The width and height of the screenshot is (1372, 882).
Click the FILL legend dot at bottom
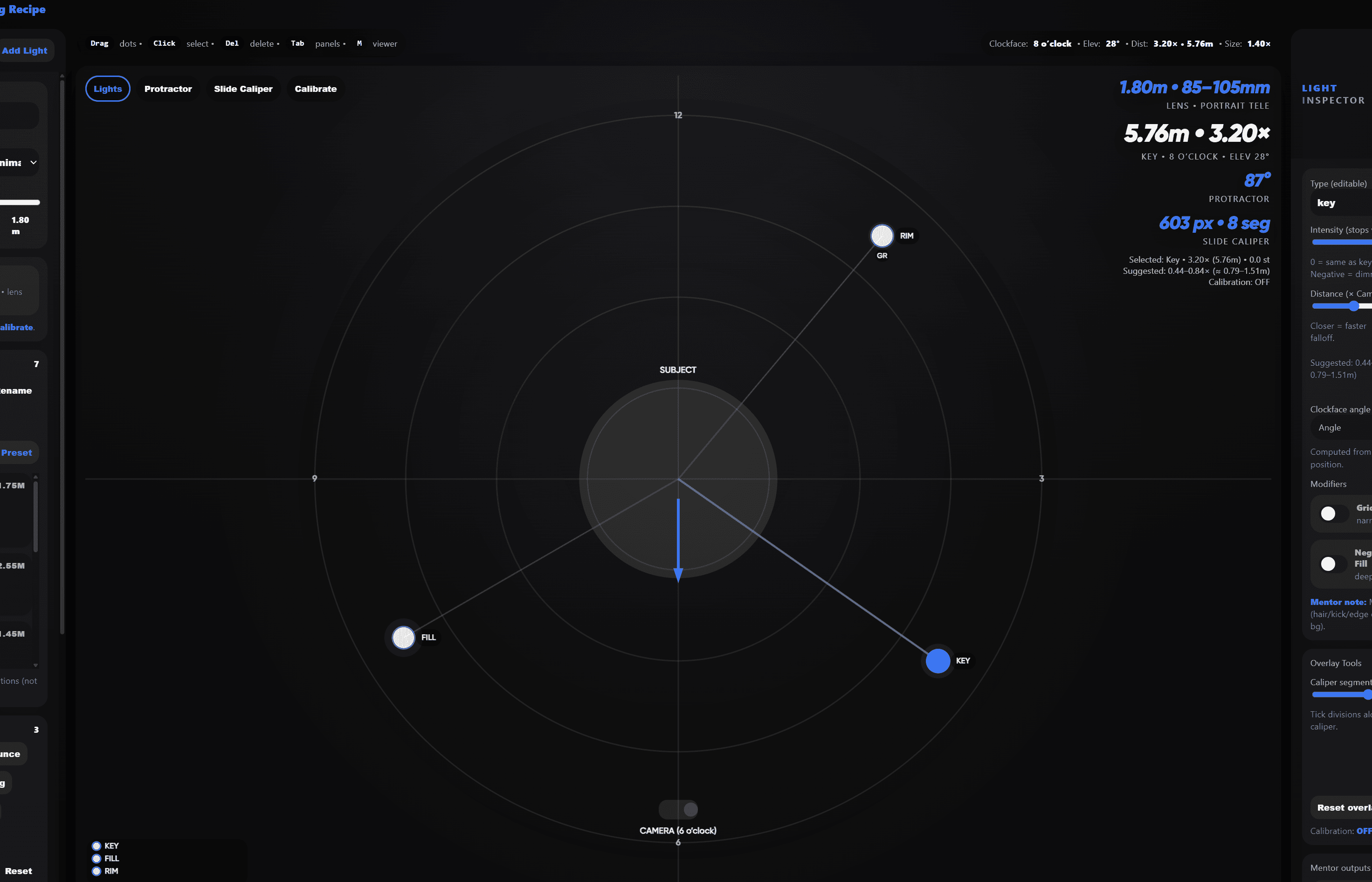point(96,859)
